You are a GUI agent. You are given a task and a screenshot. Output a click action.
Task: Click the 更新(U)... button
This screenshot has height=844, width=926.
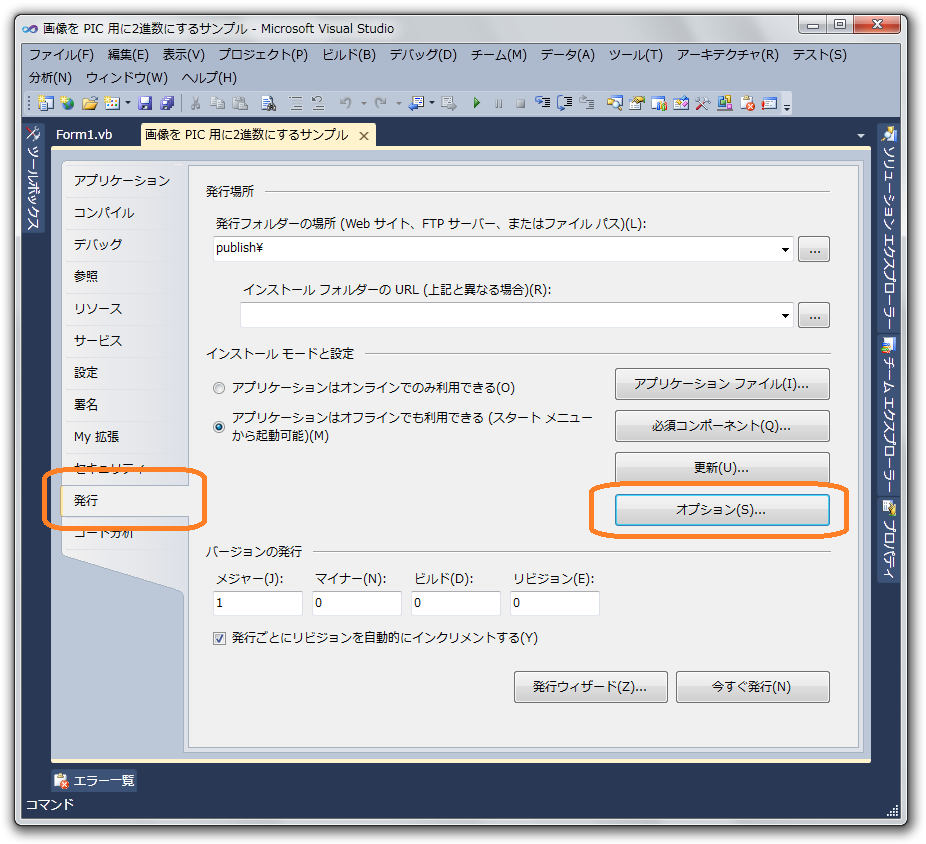pos(722,468)
